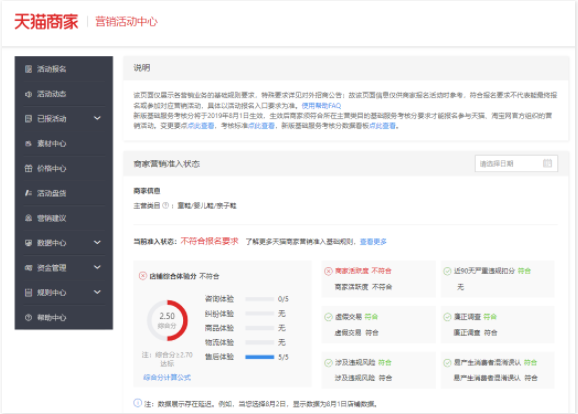Click 查看更多 link for access rules
The width and height of the screenshot is (578, 414).
tap(373, 242)
